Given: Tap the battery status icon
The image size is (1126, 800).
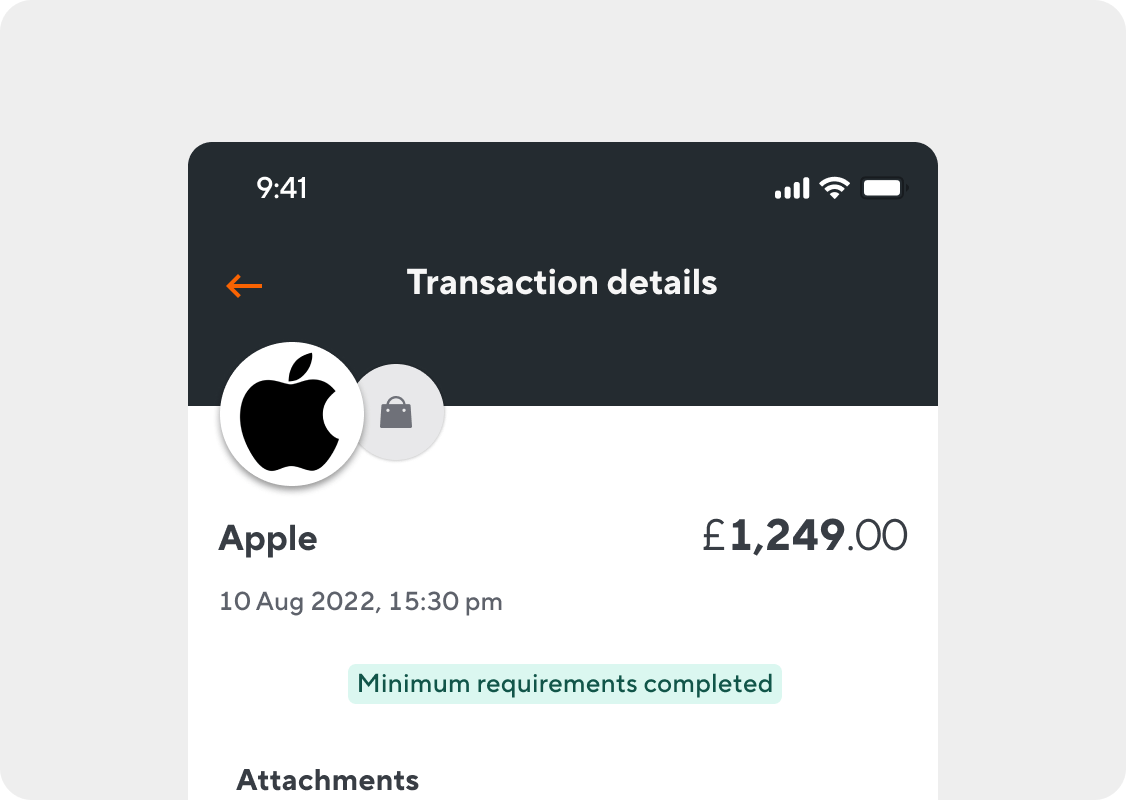Looking at the screenshot, I should pyautogui.click(x=884, y=188).
